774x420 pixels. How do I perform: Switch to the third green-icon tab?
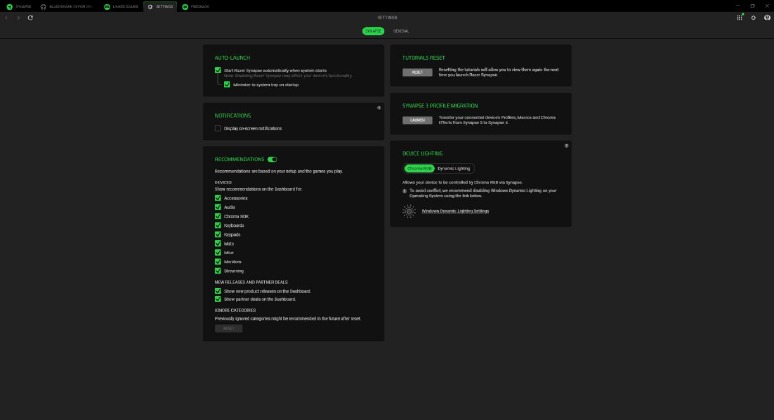click(x=121, y=6)
